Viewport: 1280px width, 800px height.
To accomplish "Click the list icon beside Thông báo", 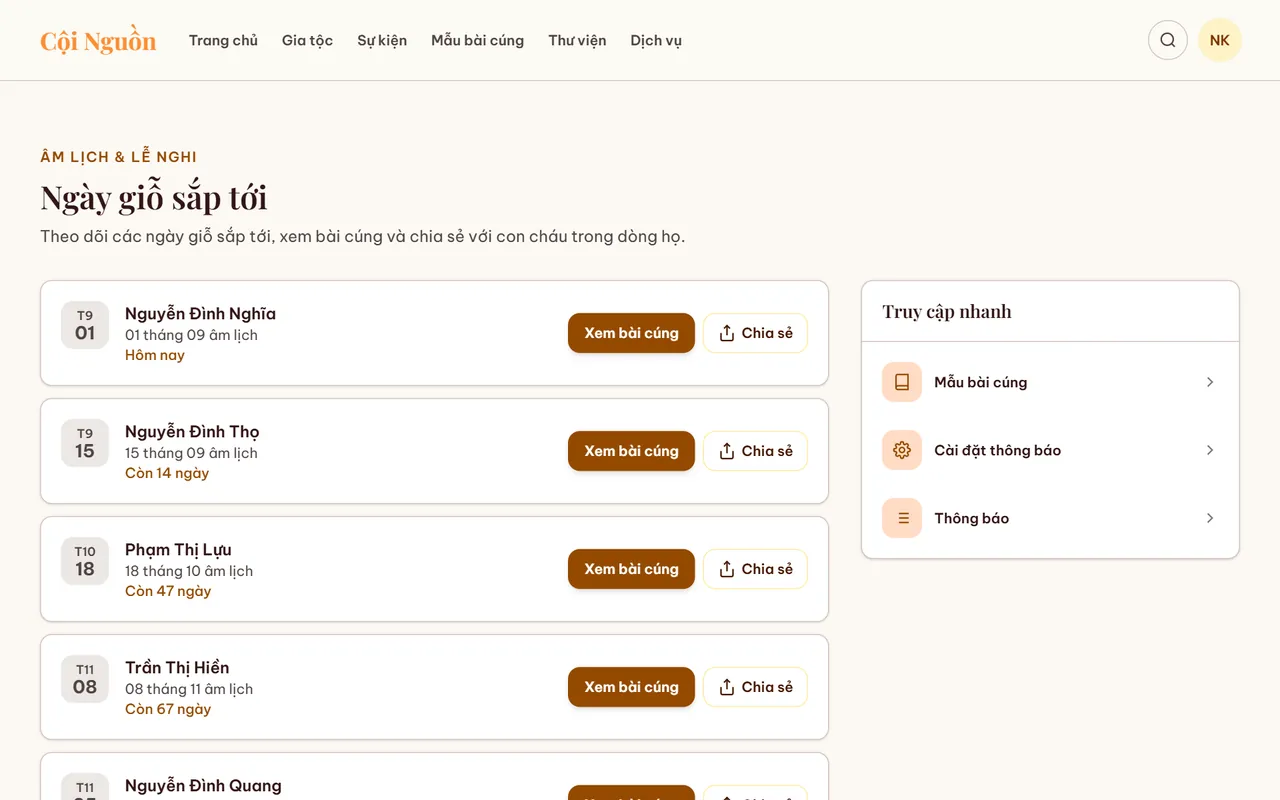I will tap(902, 518).
